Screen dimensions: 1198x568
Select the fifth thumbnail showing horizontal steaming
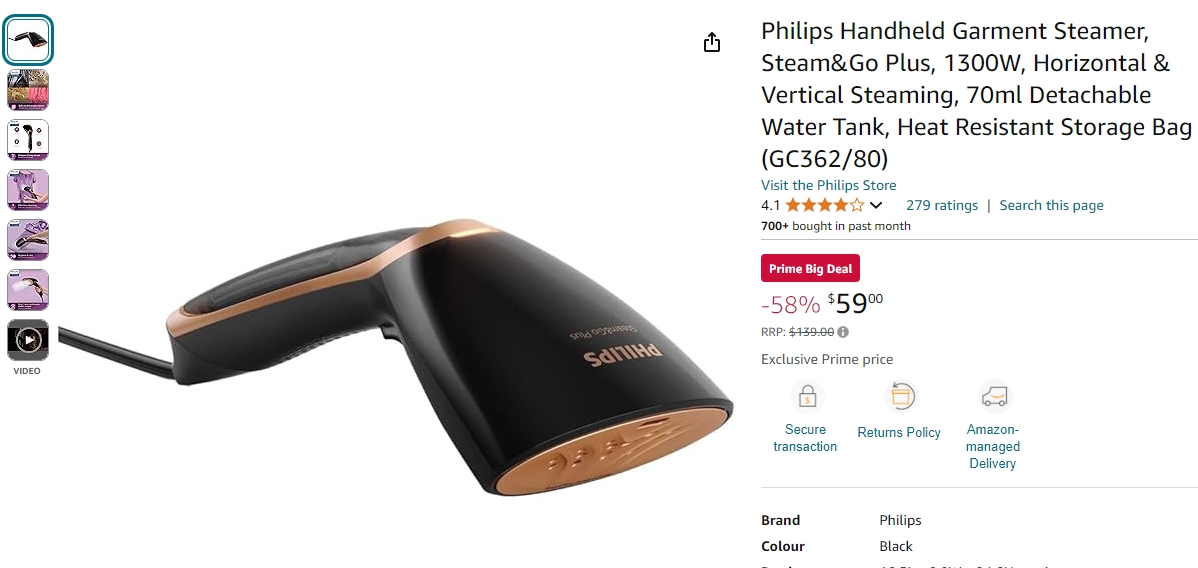(x=28, y=240)
